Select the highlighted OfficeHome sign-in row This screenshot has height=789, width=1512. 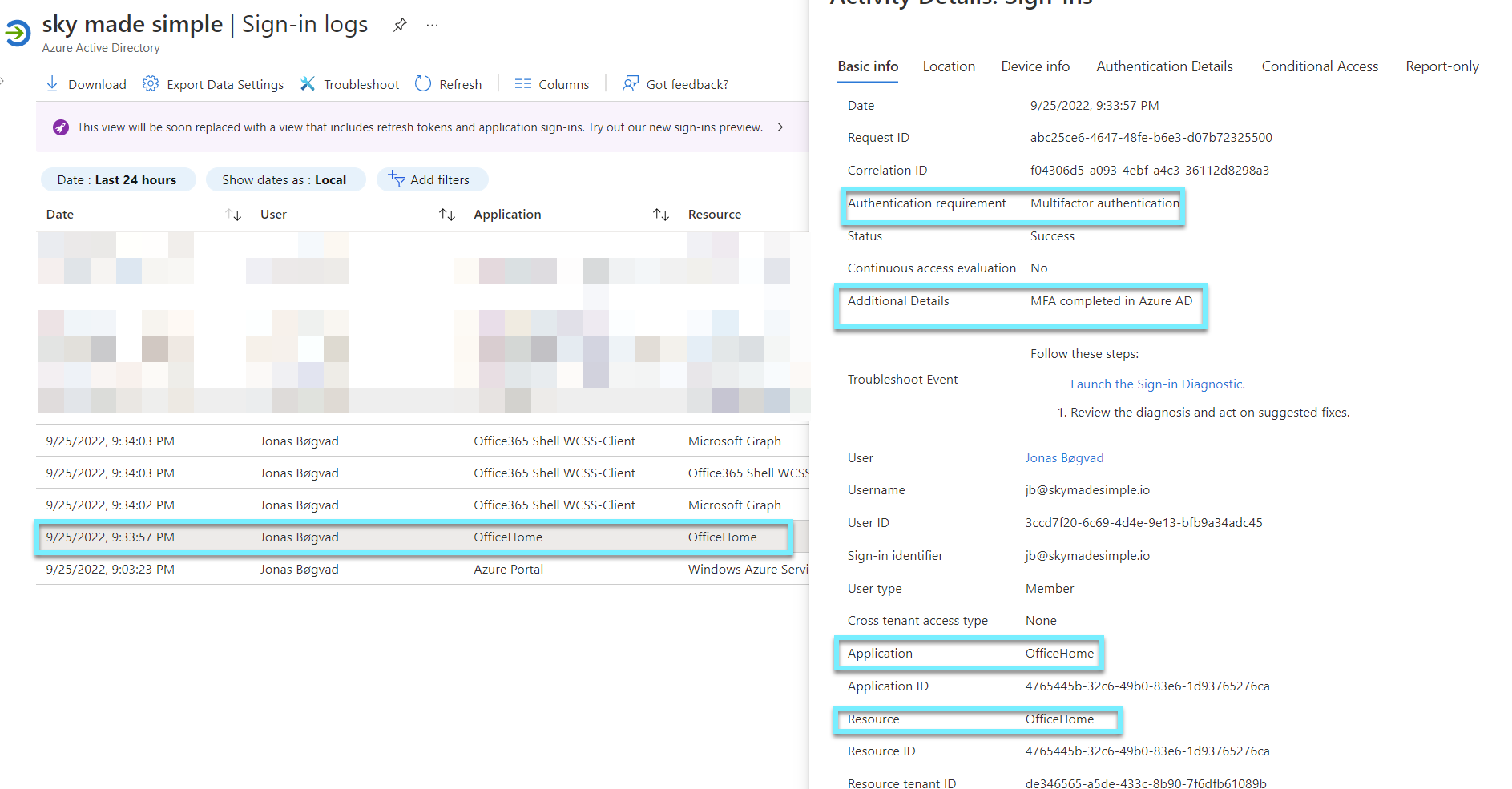point(413,537)
